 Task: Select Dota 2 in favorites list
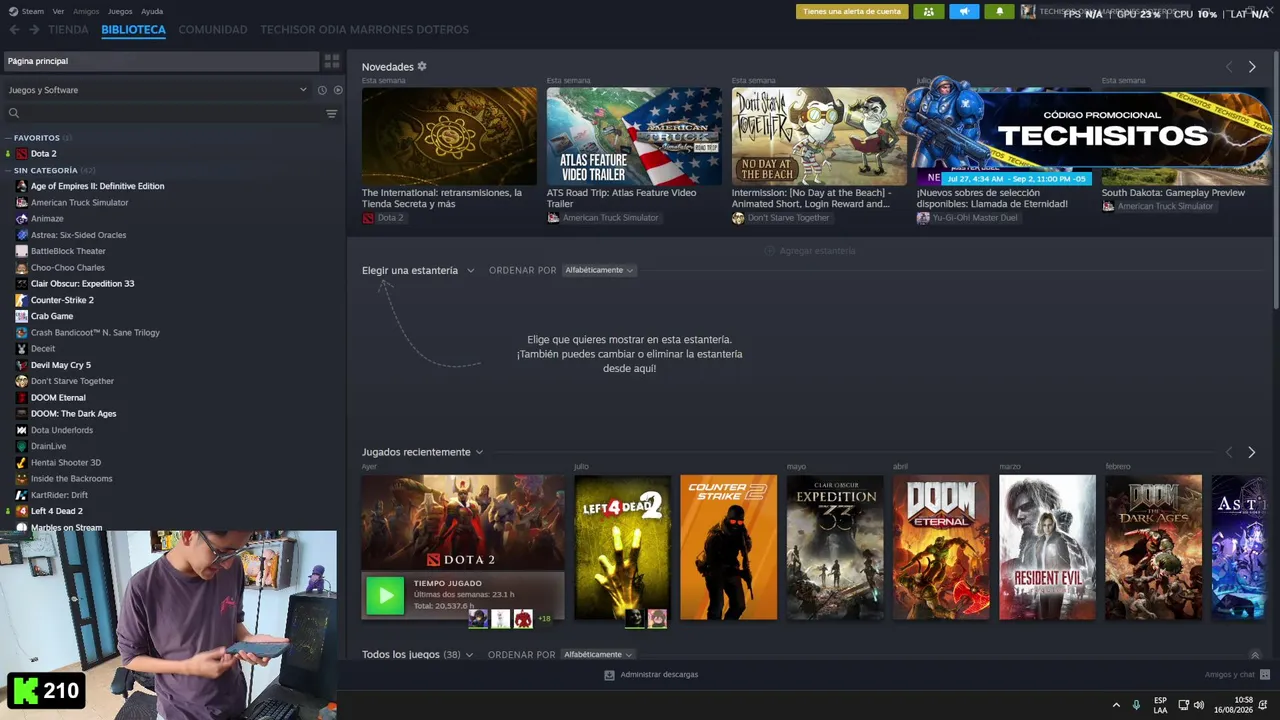43,154
